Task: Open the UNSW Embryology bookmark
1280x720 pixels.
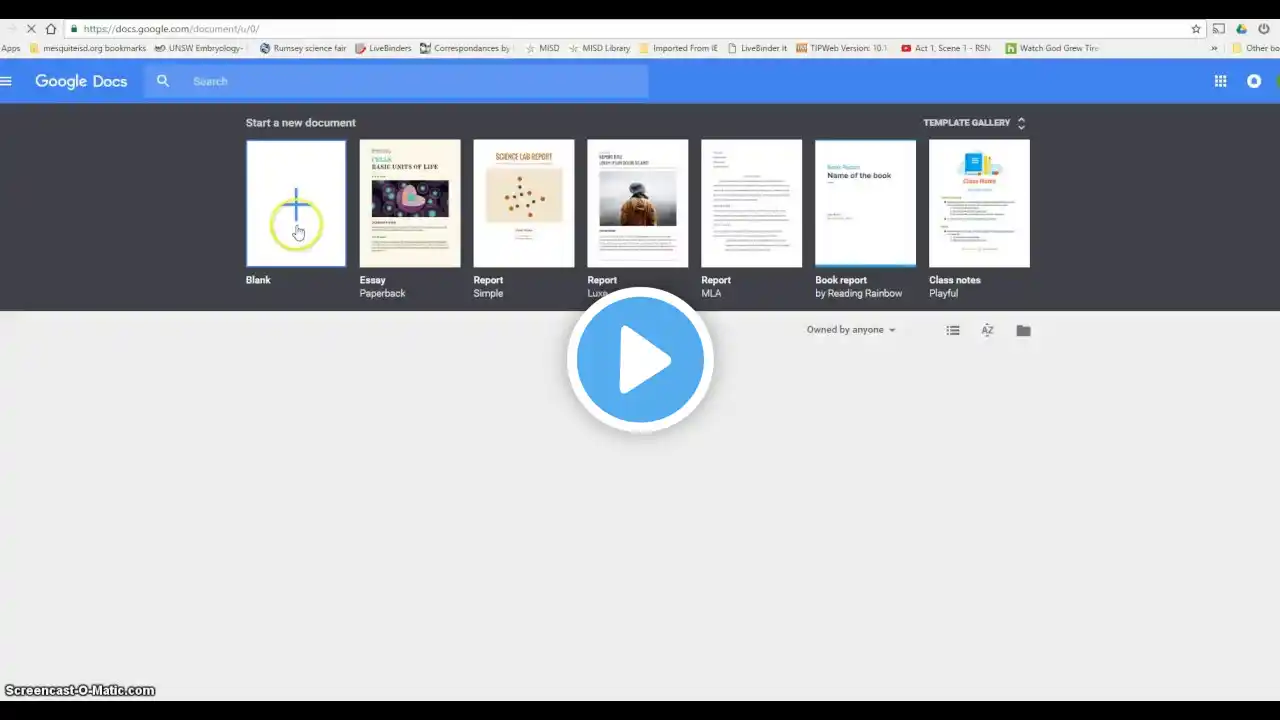Action: [x=199, y=48]
